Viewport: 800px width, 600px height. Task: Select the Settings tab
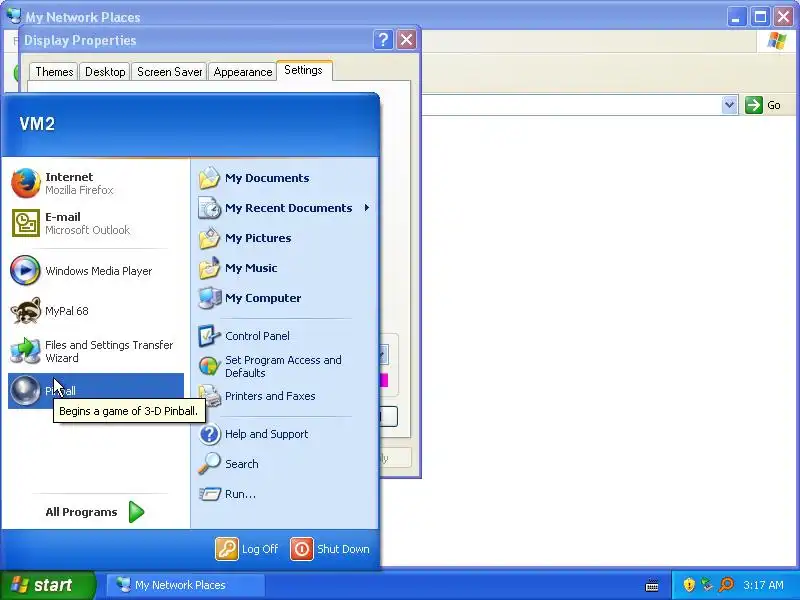[304, 70]
